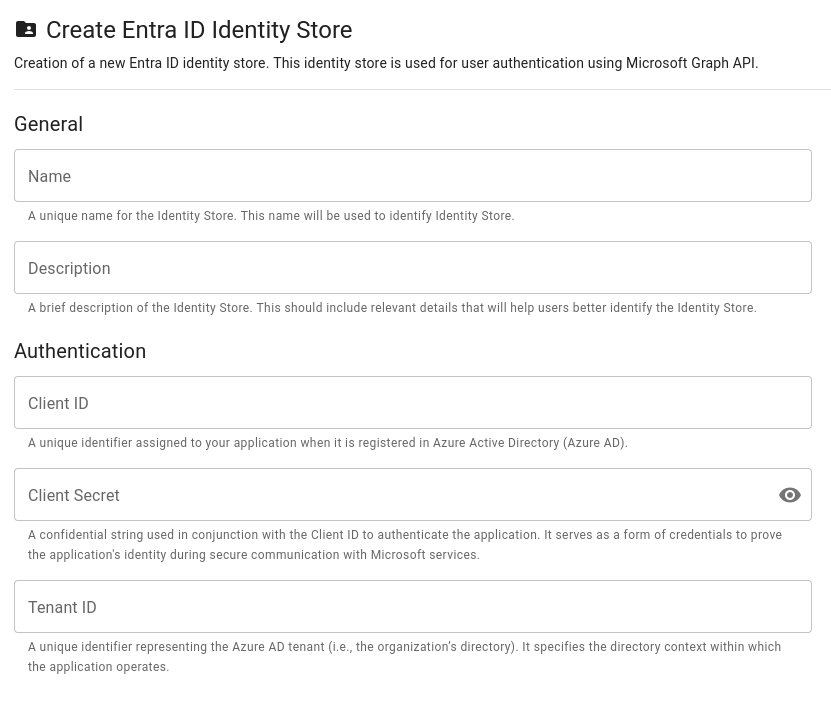Image resolution: width=831 pixels, height=707 pixels.
Task: Focus the Tenant ID input
Action: pyautogui.click(x=412, y=607)
